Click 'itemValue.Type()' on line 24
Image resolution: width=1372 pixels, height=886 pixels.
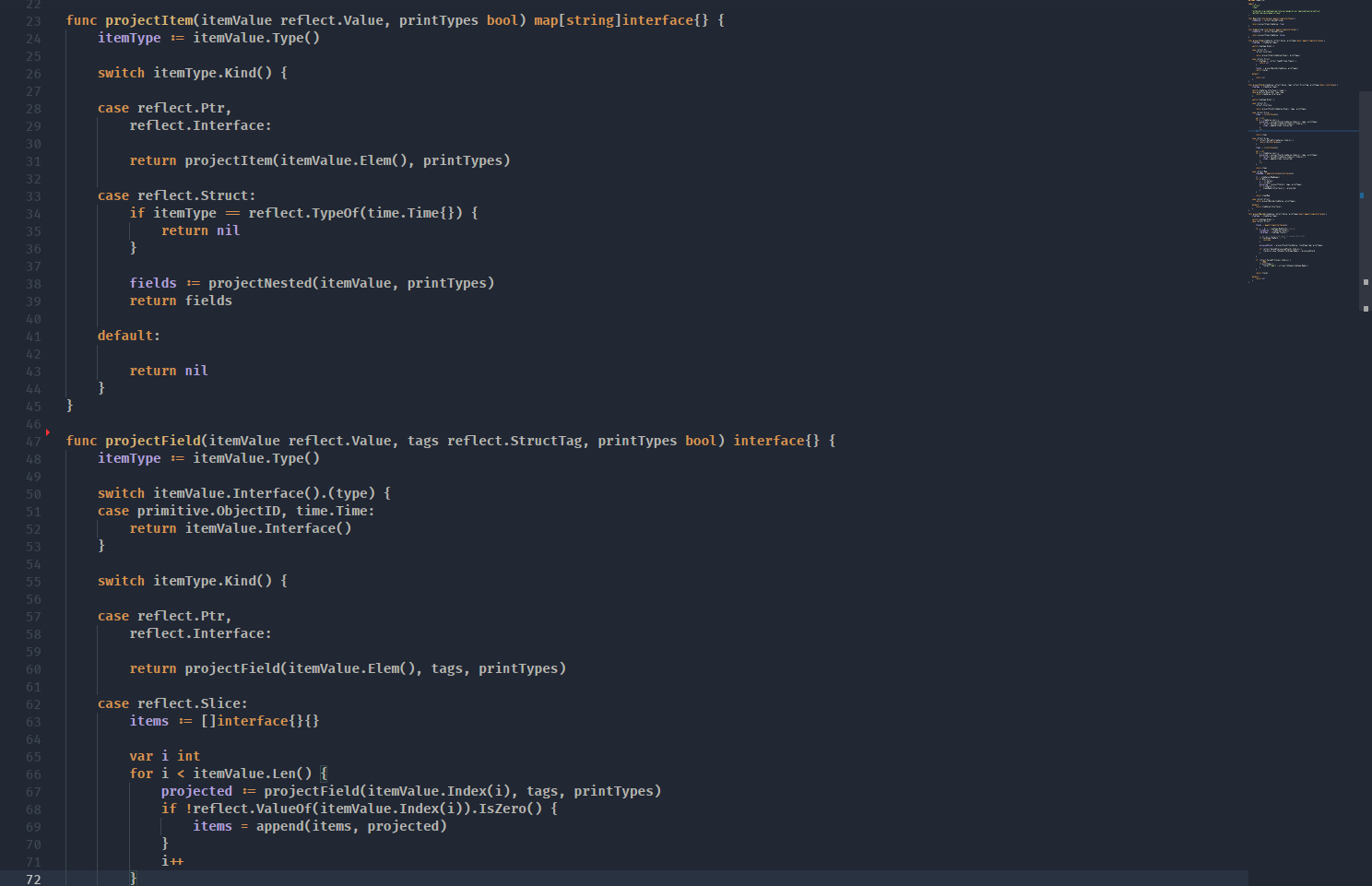click(x=256, y=38)
